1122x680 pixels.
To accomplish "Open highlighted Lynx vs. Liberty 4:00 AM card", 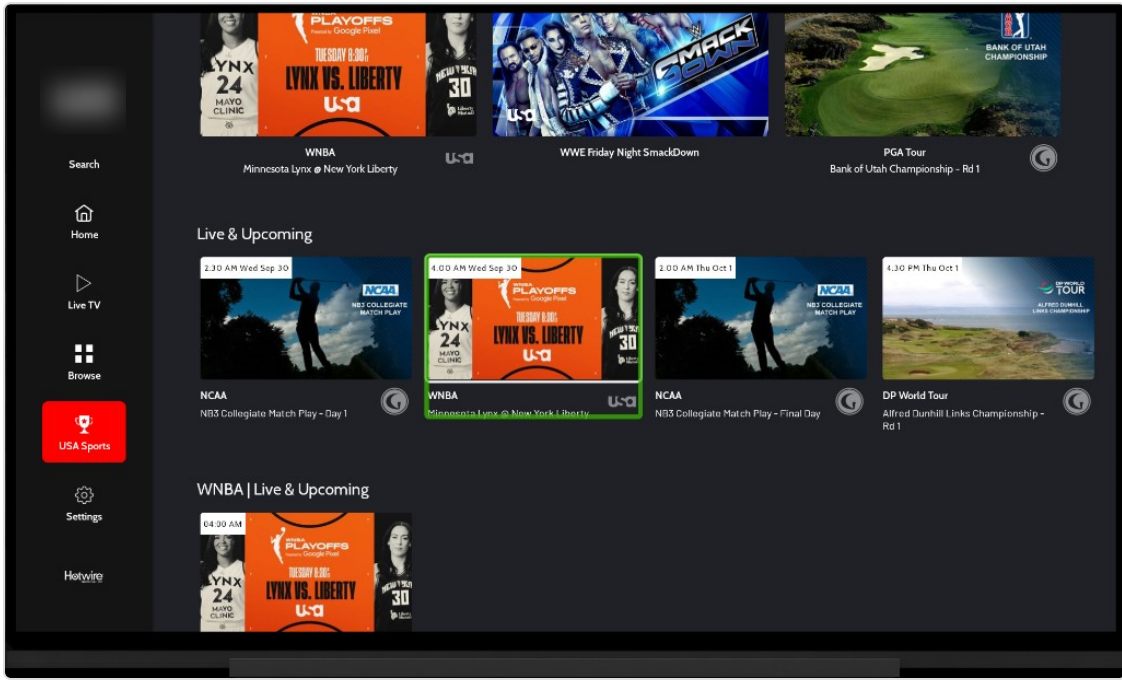I will 533,336.
